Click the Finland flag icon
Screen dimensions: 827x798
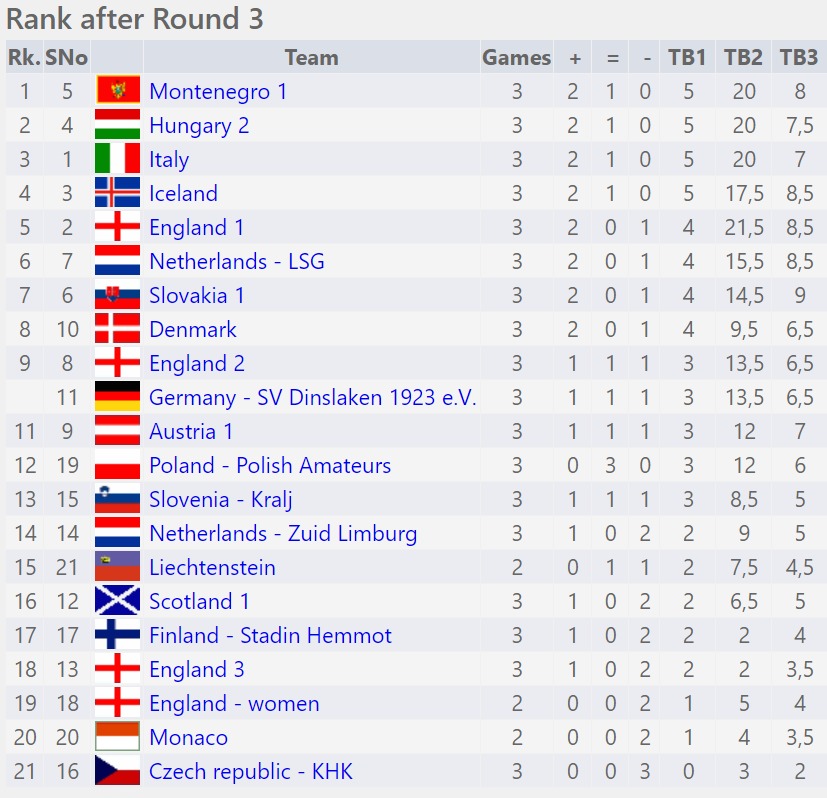[117, 636]
